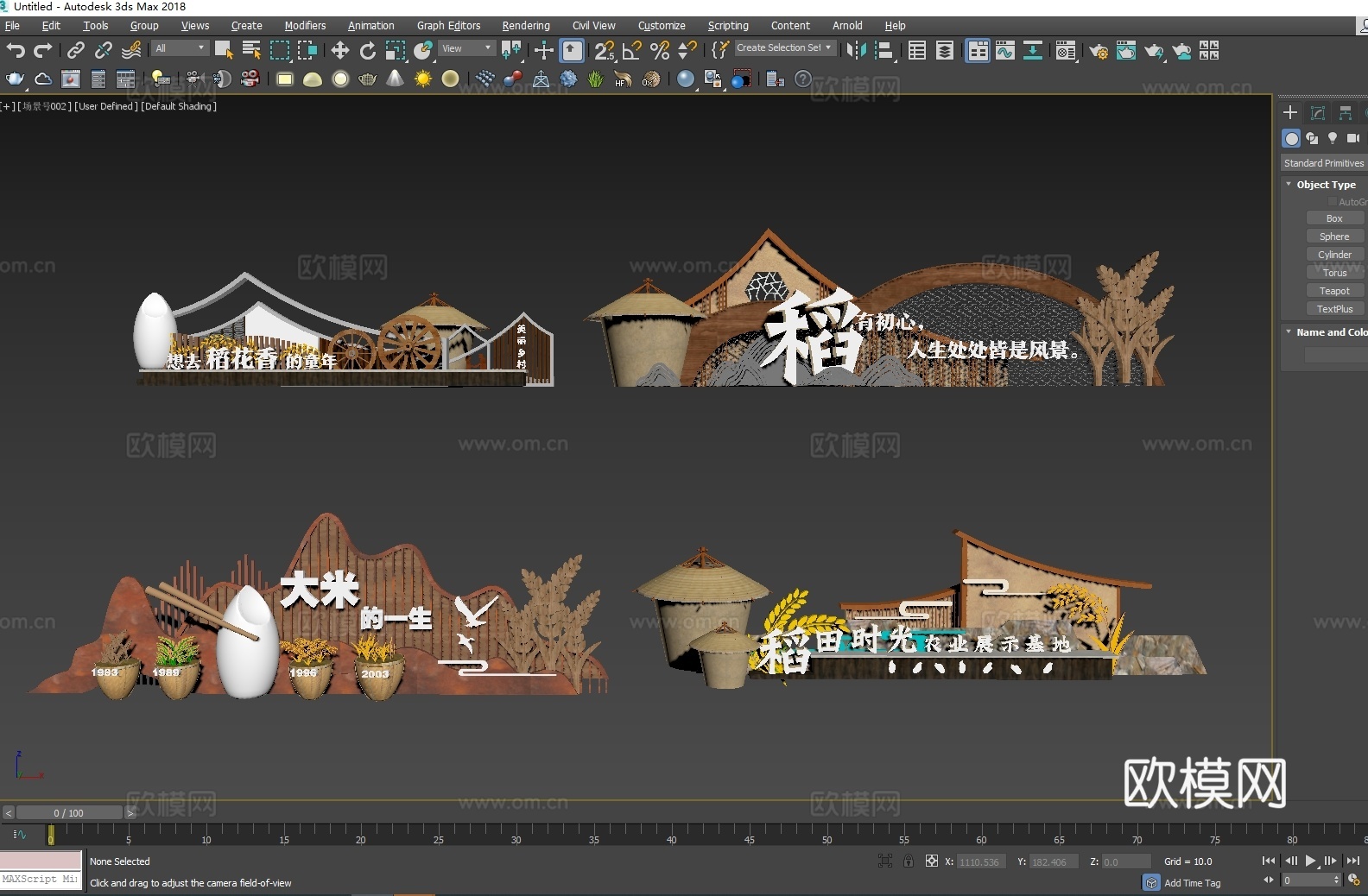Select the Lights category icon
Image resolution: width=1368 pixels, height=896 pixels.
(1333, 138)
